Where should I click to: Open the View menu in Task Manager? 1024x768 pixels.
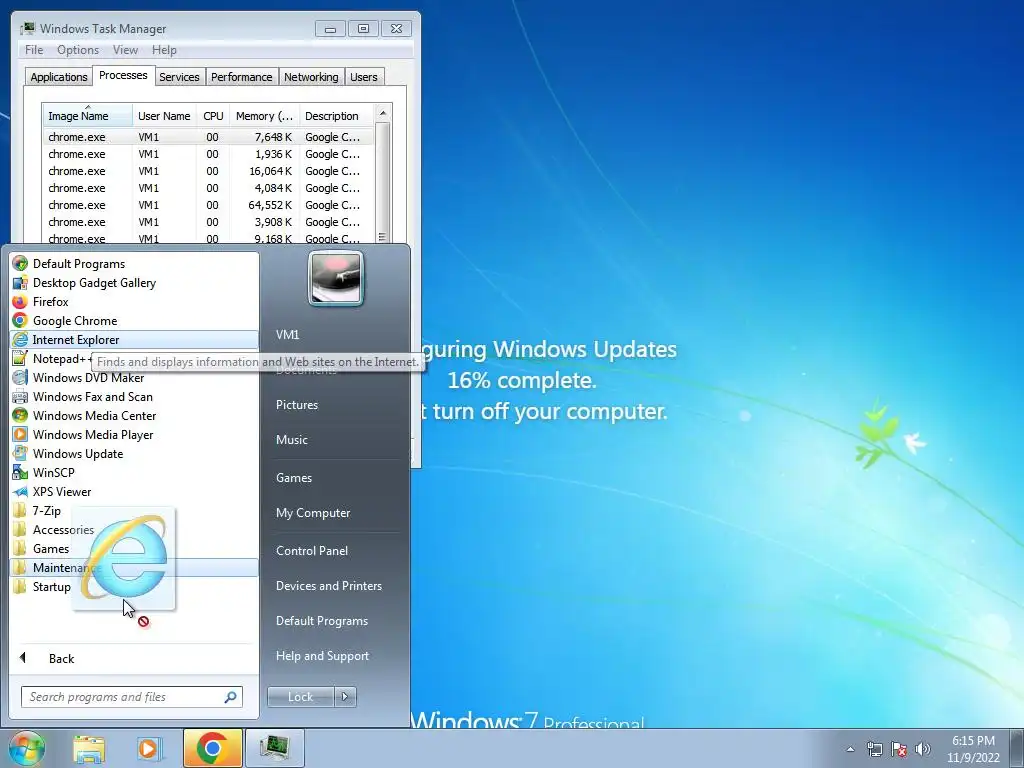tap(125, 50)
